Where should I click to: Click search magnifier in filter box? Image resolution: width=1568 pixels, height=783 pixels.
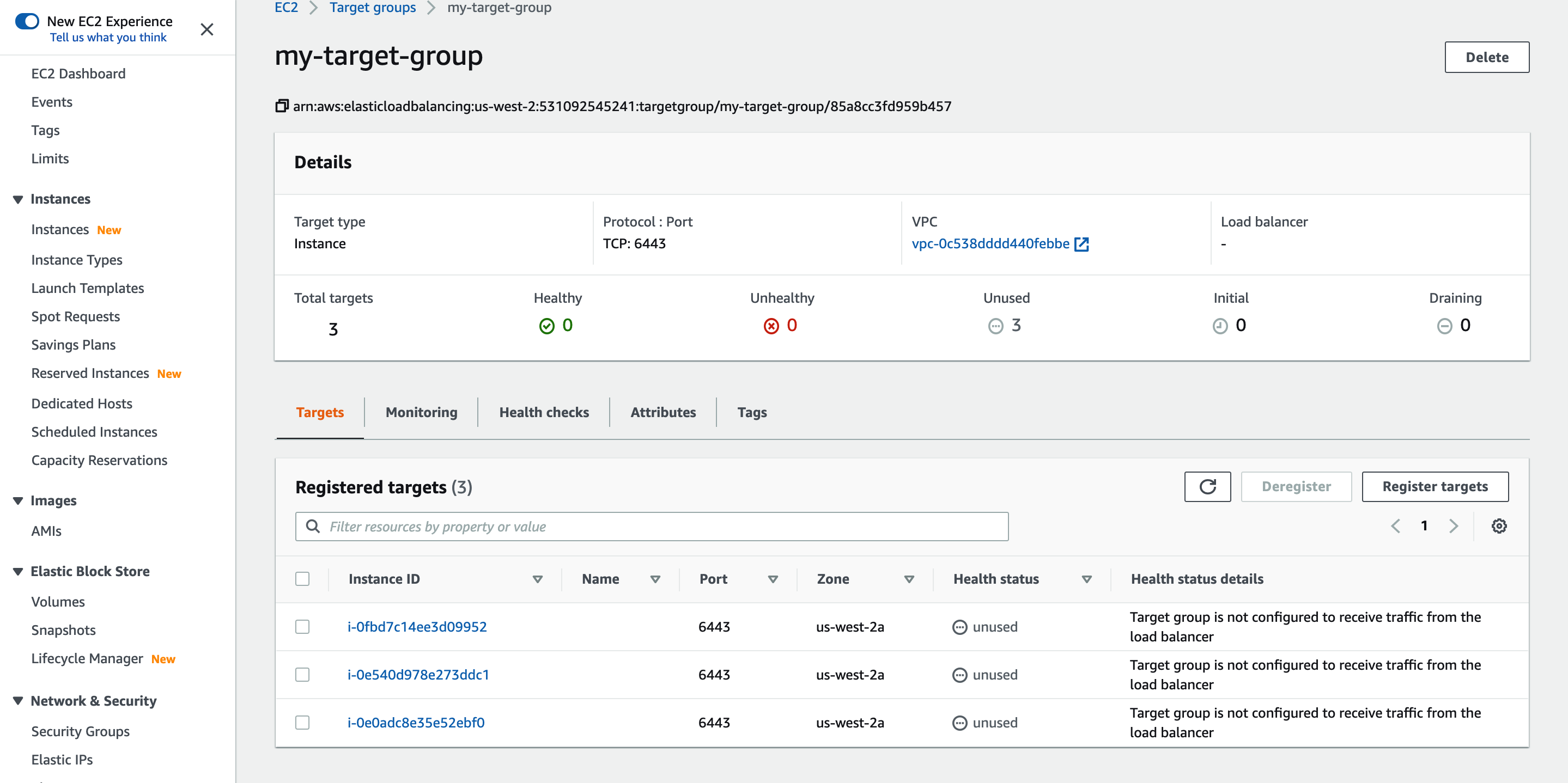click(x=313, y=526)
